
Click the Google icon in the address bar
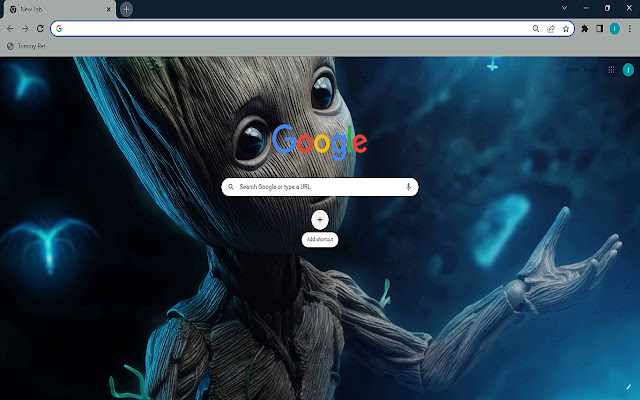pos(59,29)
